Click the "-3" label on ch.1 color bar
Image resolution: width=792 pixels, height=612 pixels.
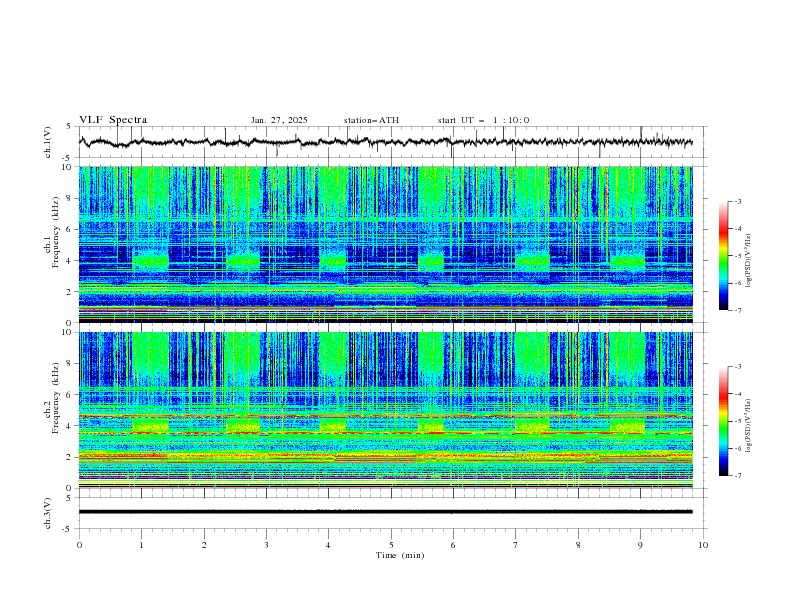pyautogui.click(x=738, y=201)
